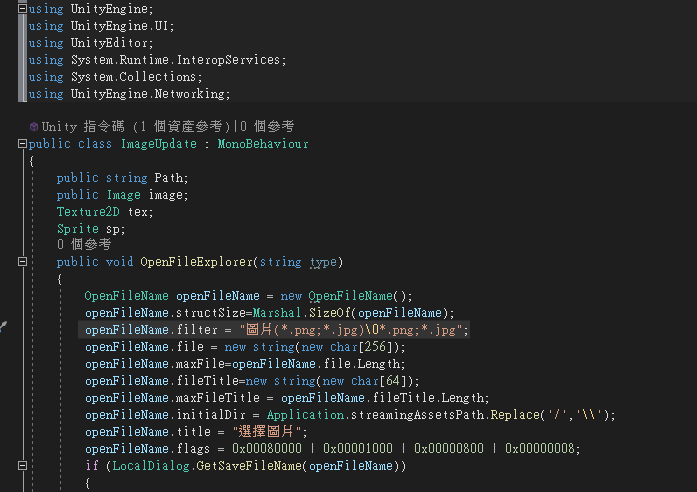Click flag value "0x00000008"
The image size is (697, 492).
540,448
